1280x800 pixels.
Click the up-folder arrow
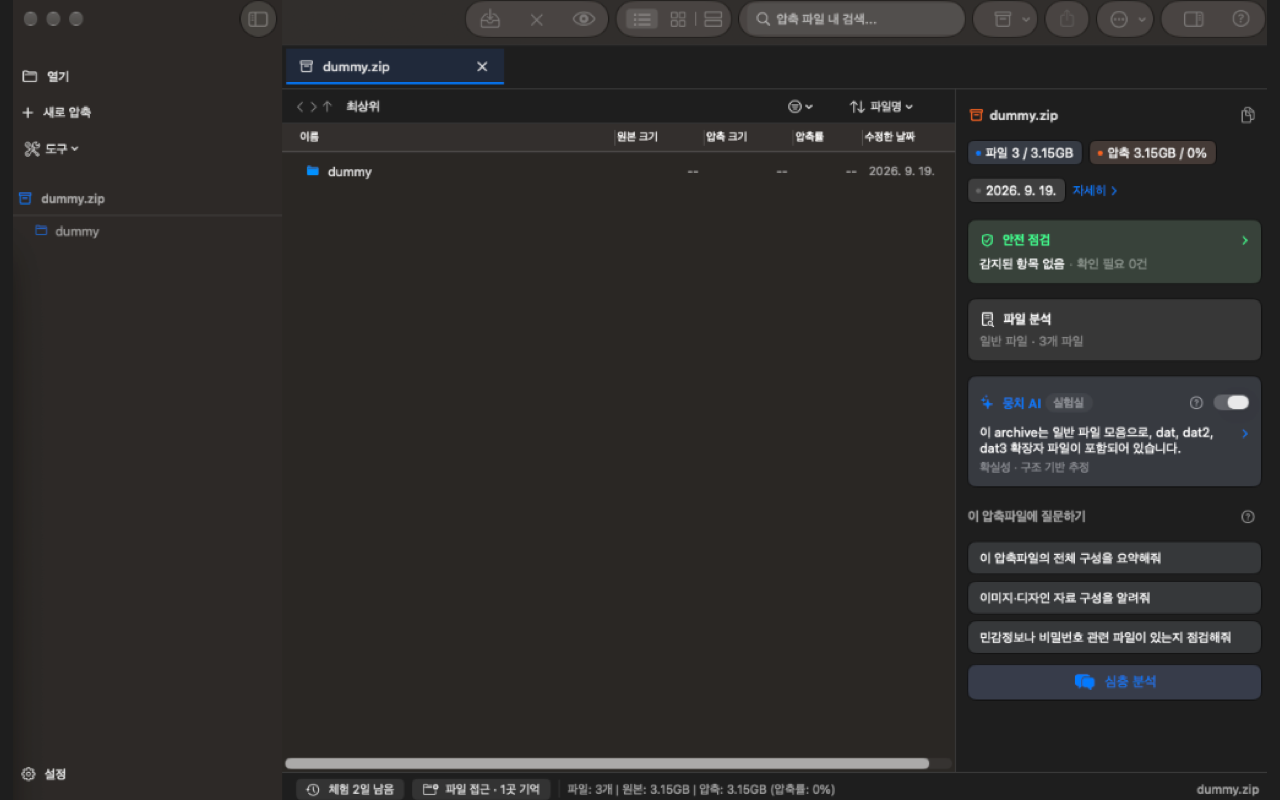[x=327, y=106]
